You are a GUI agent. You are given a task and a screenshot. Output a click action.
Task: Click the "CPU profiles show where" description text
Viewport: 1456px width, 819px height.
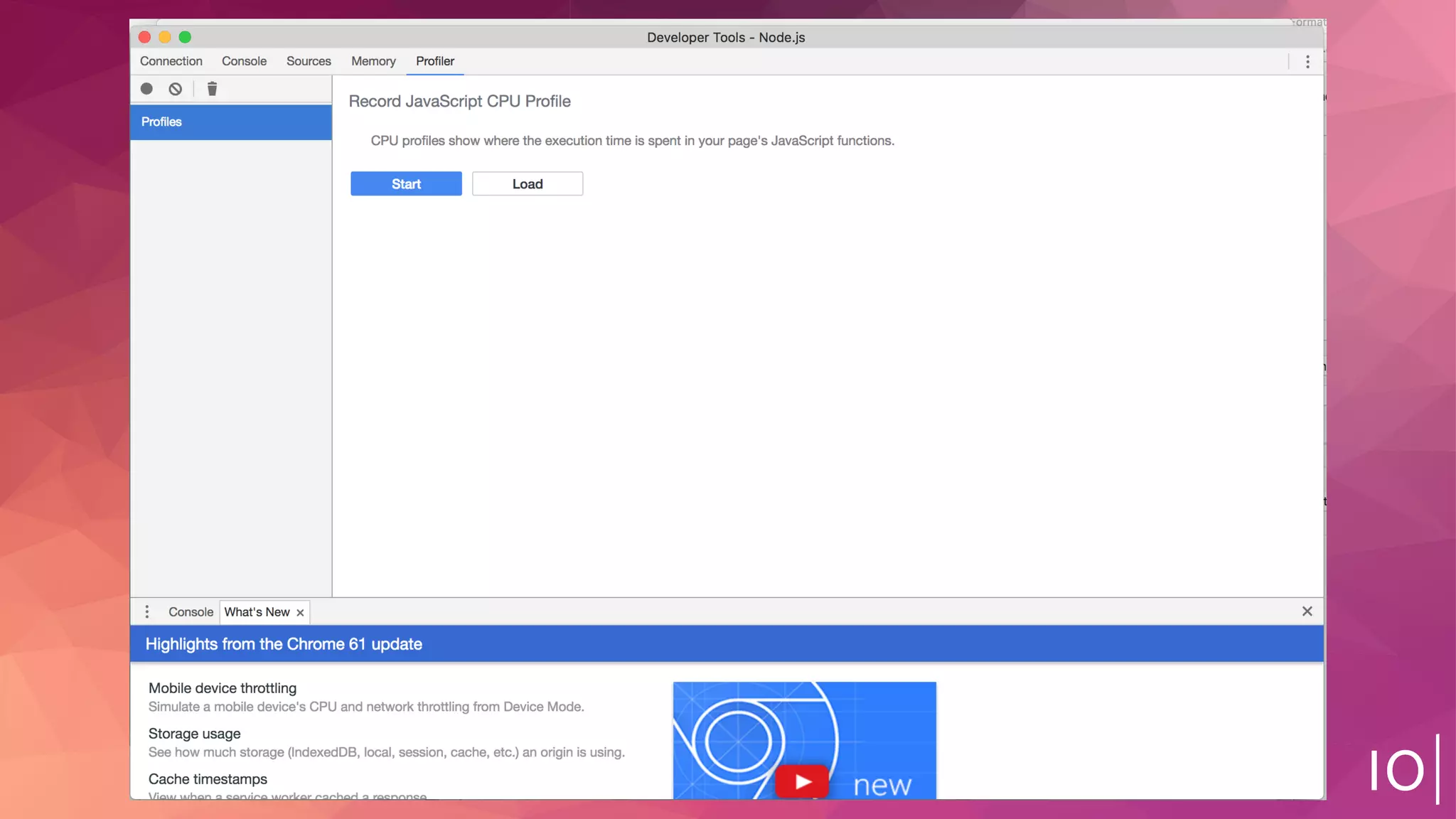coord(633,141)
